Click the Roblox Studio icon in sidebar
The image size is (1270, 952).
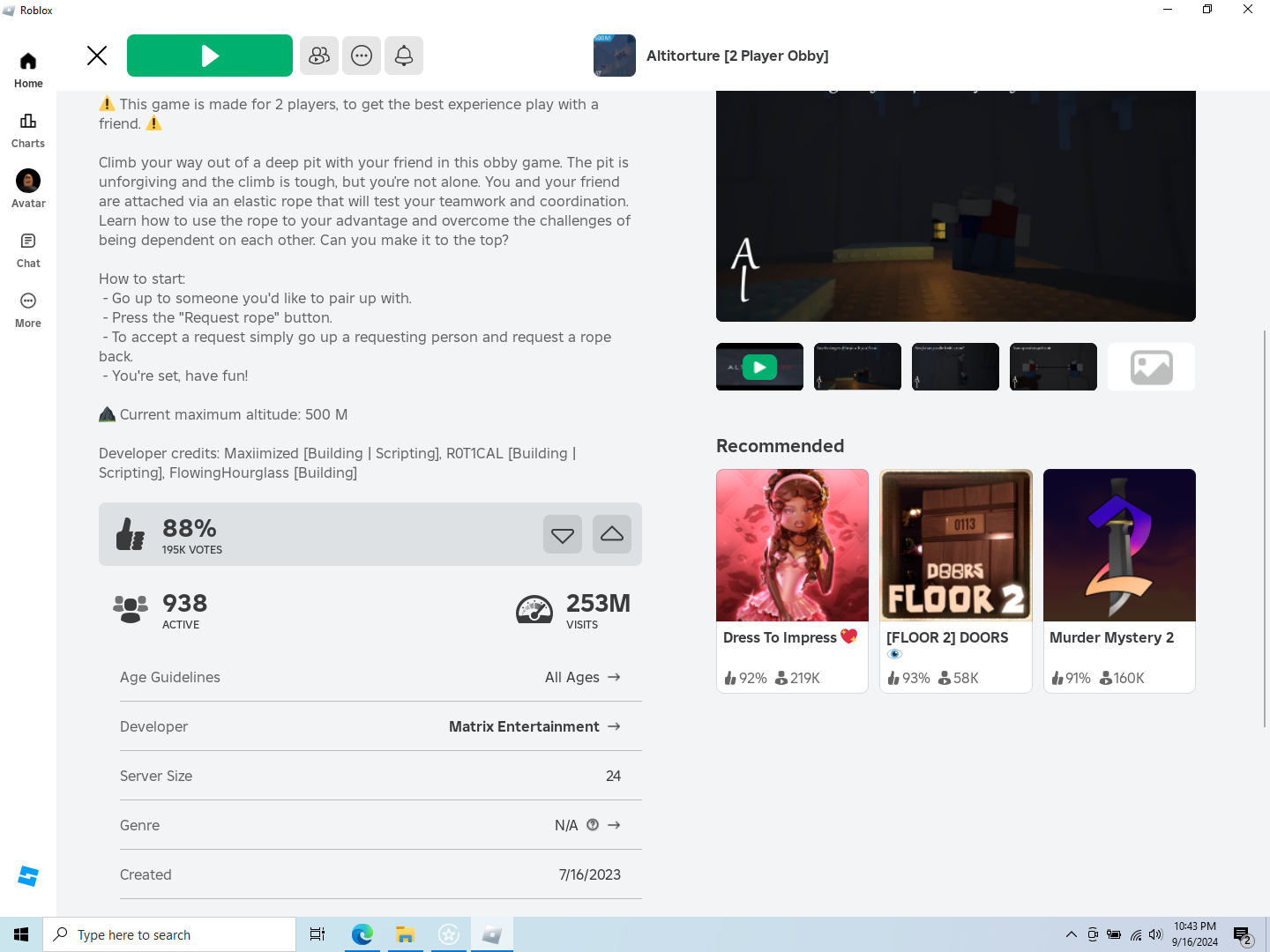[x=28, y=875]
